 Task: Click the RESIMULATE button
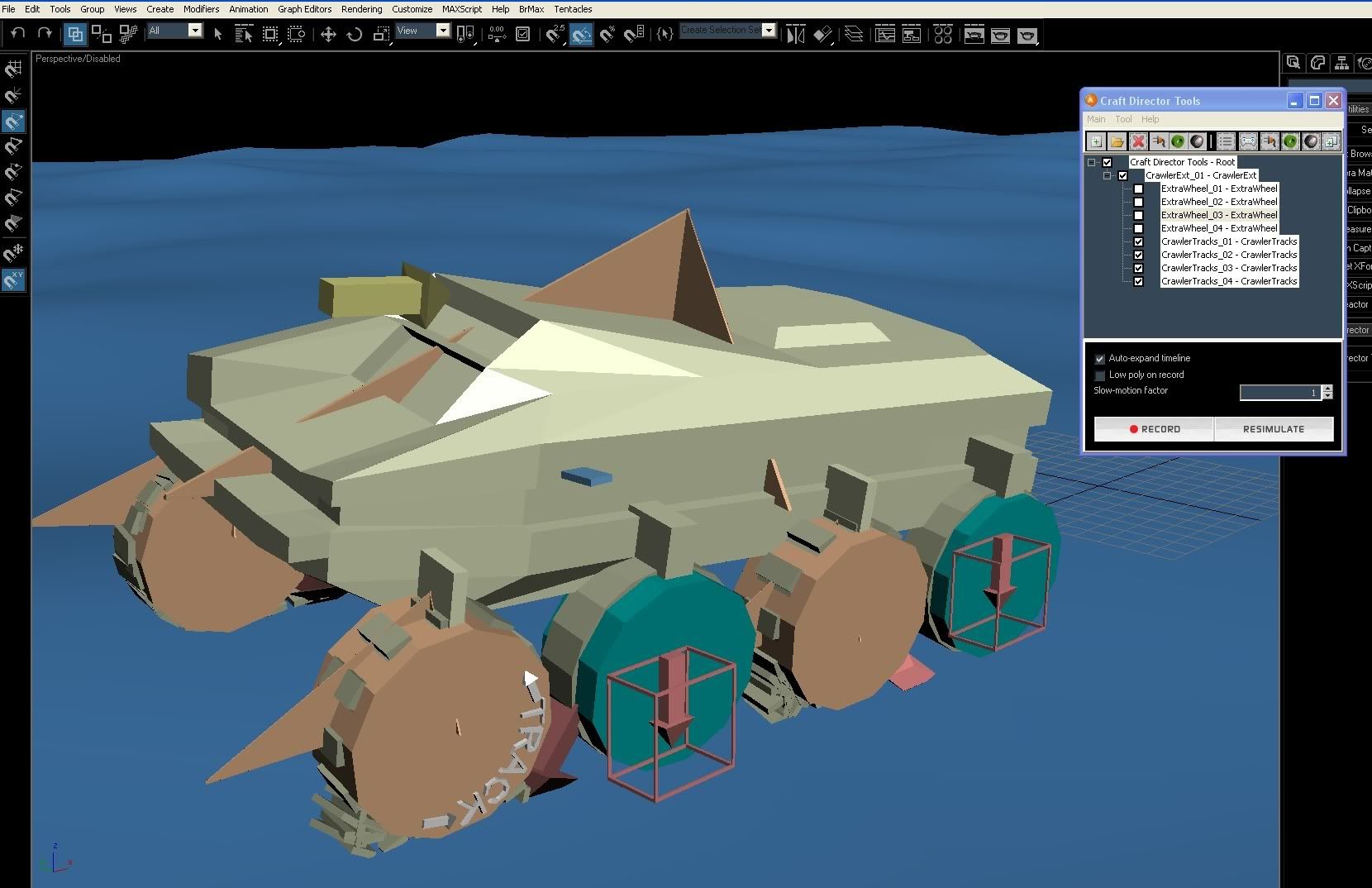click(x=1274, y=429)
